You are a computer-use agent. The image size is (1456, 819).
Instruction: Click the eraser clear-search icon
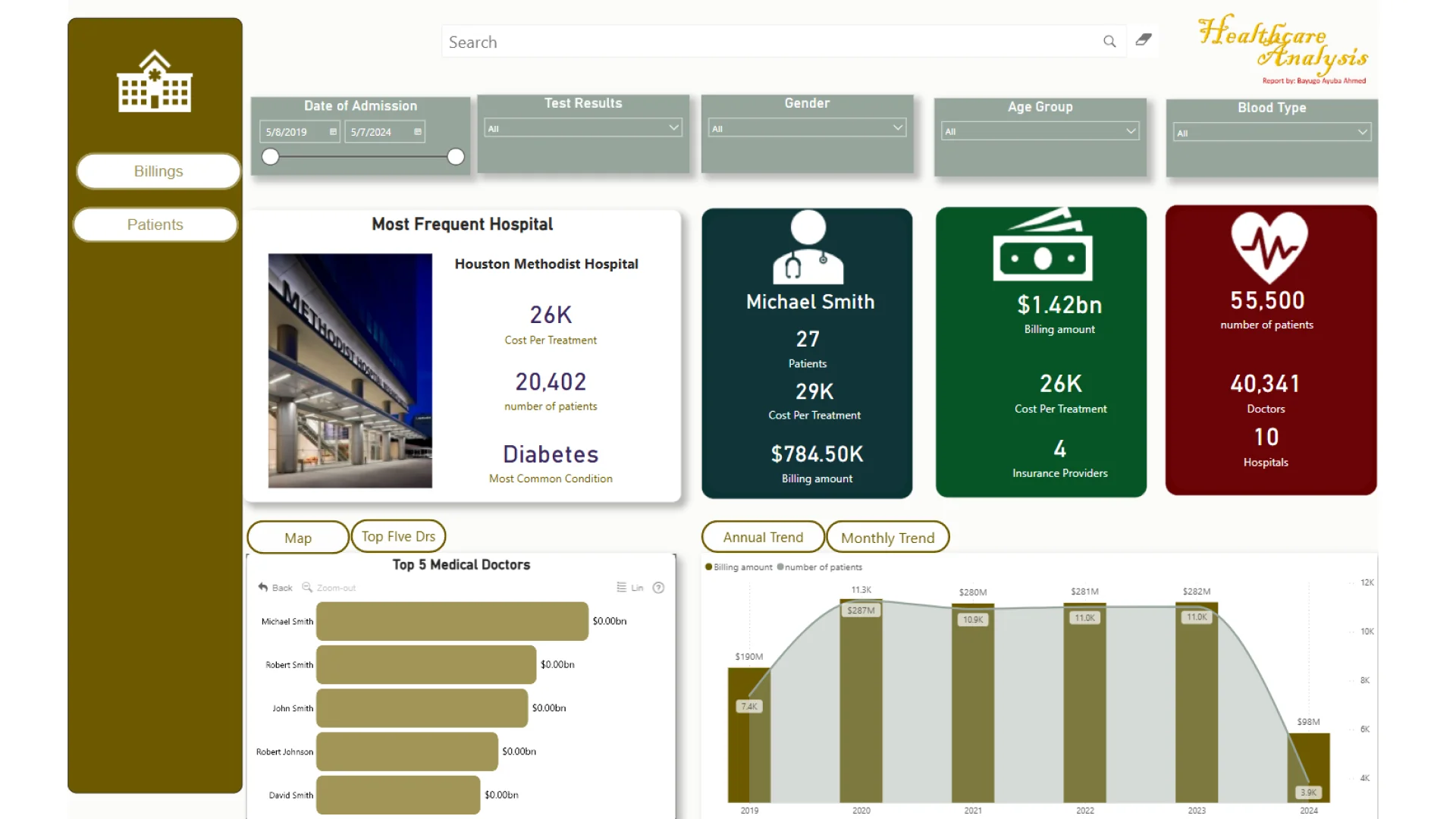point(1144,39)
